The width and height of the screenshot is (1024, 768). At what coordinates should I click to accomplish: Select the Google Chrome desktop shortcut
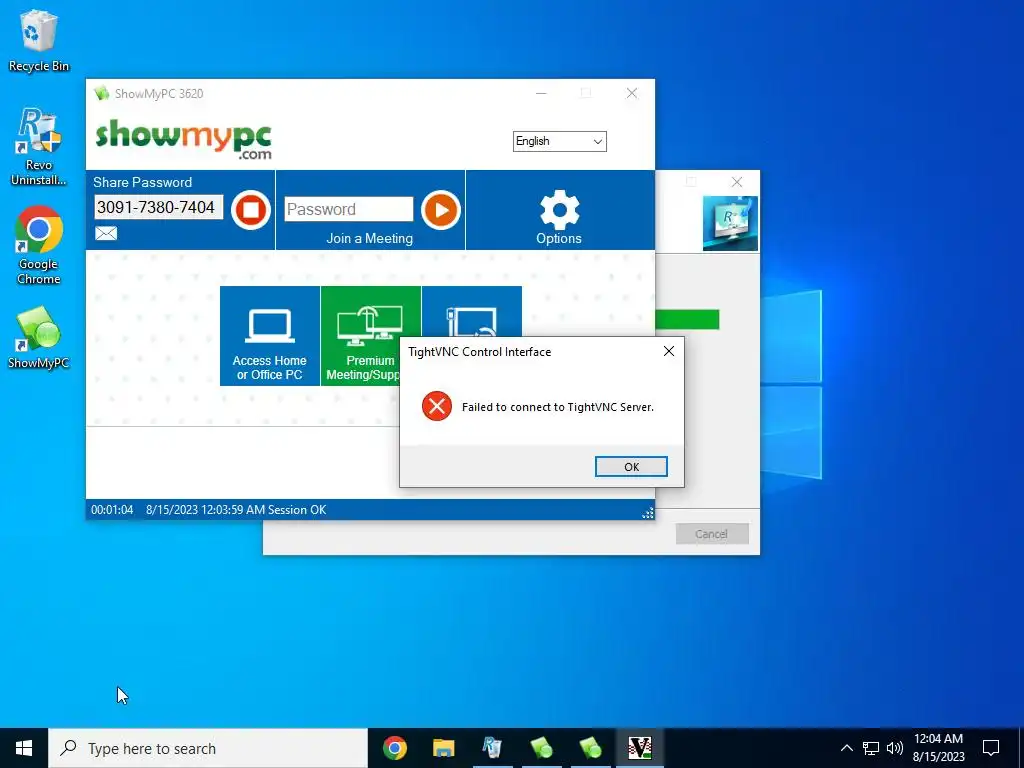pos(39,246)
